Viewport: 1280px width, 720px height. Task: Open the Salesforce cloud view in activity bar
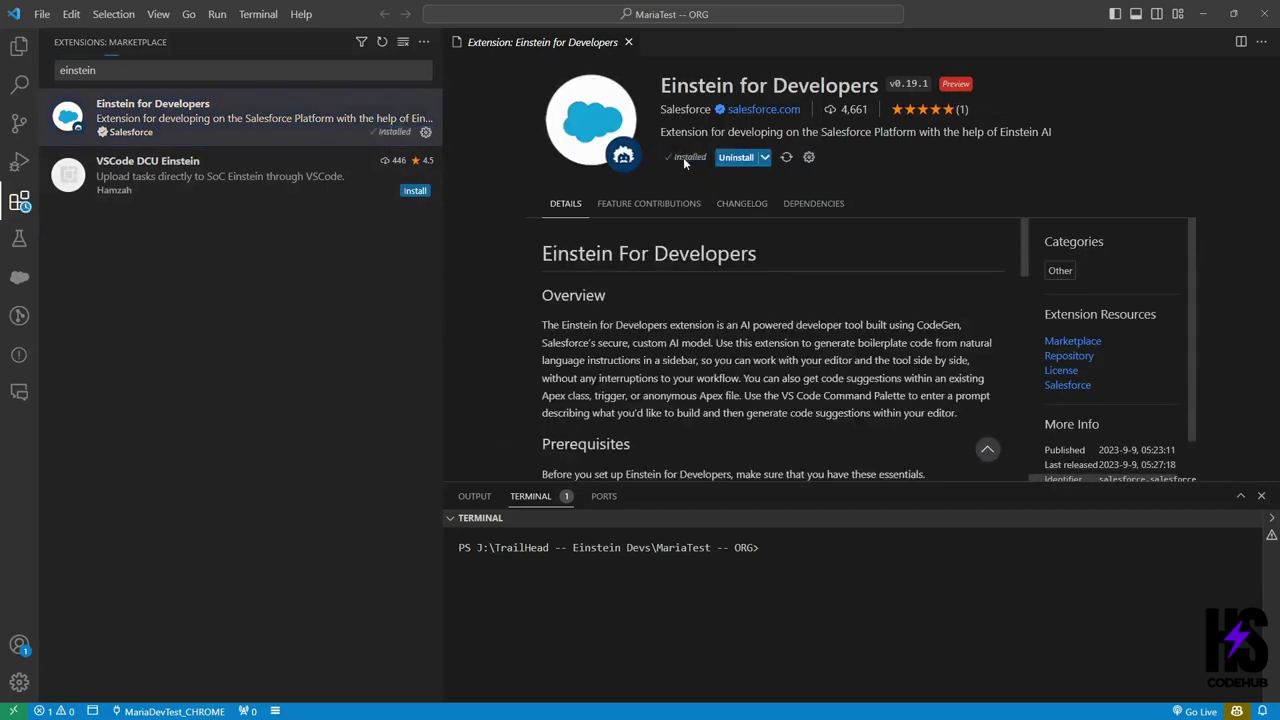point(19,277)
